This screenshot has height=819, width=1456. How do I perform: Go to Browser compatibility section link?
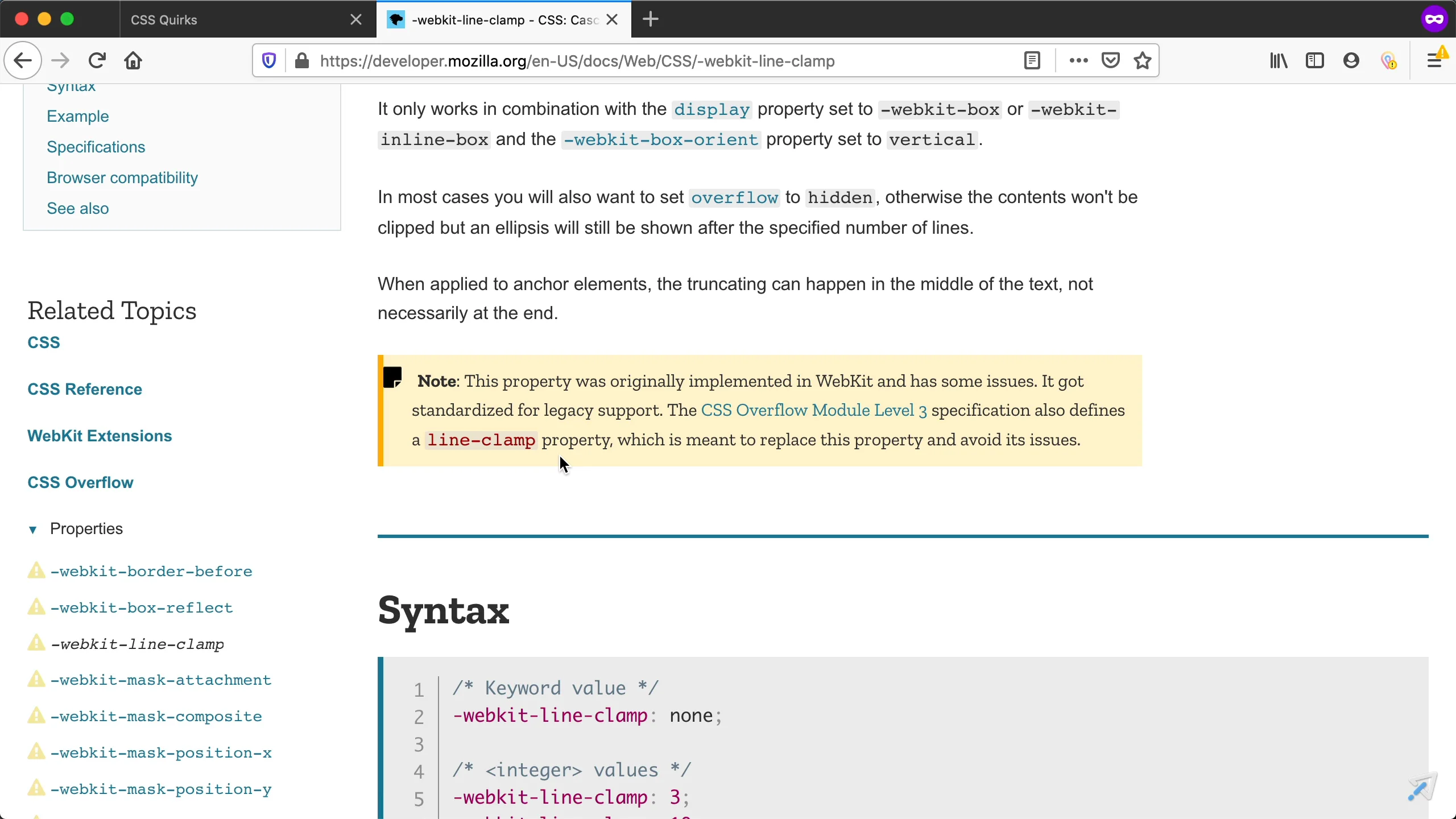click(x=122, y=178)
